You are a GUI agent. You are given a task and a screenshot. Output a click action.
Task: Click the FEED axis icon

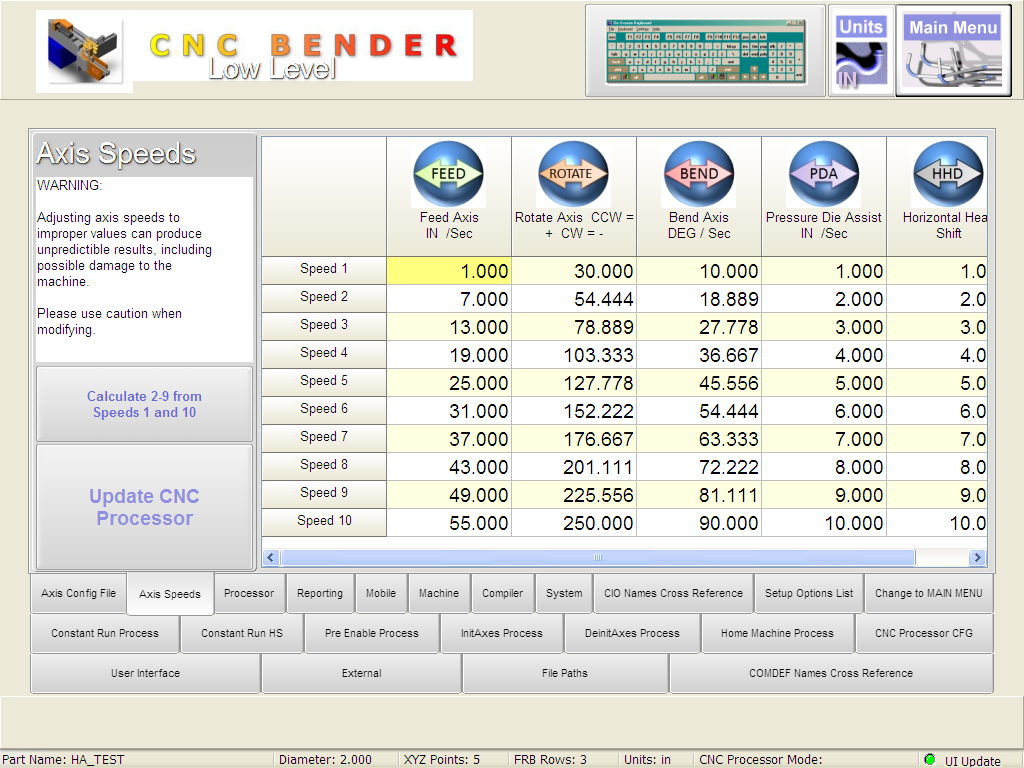pos(448,174)
